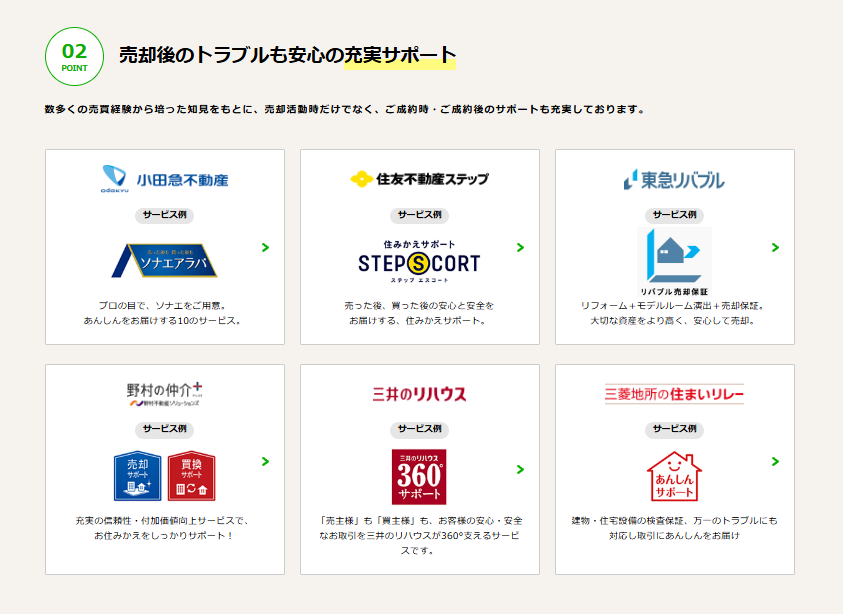Click 「売主様」も「買主様」も description text

[419, 536]
